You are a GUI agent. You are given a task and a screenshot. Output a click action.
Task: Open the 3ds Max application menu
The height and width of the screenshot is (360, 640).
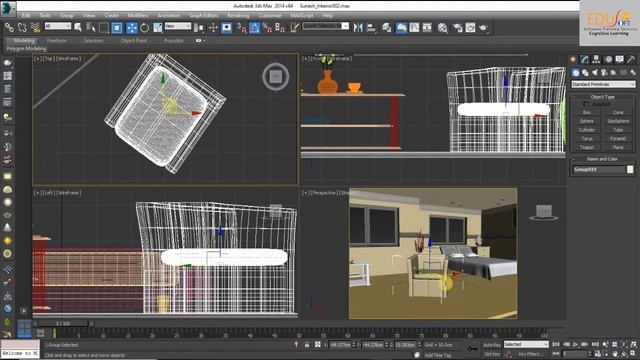(8, 8)
